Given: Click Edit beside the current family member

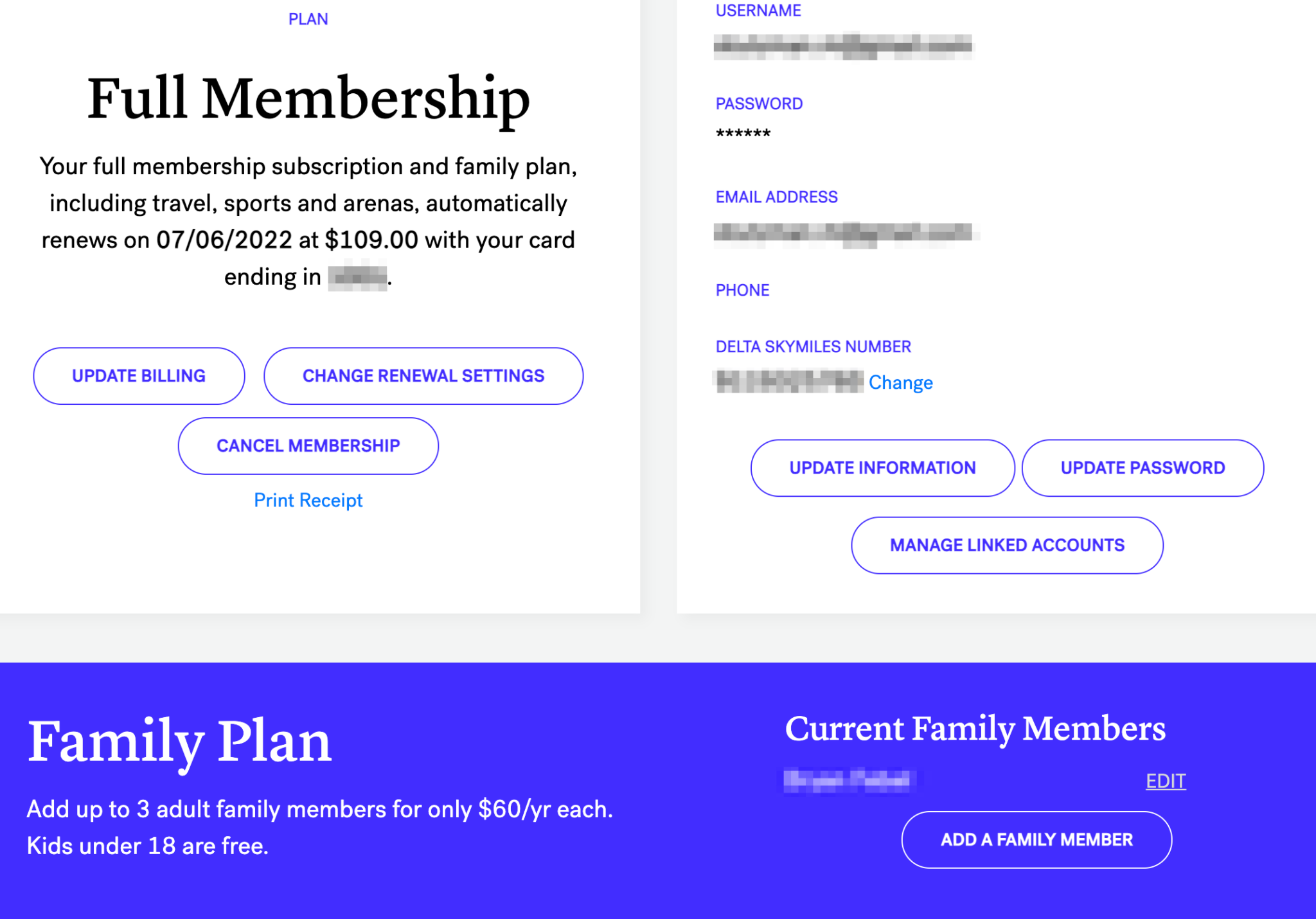Looking at the screenshot, I should pyautogui.click(x=1166, y=781).
